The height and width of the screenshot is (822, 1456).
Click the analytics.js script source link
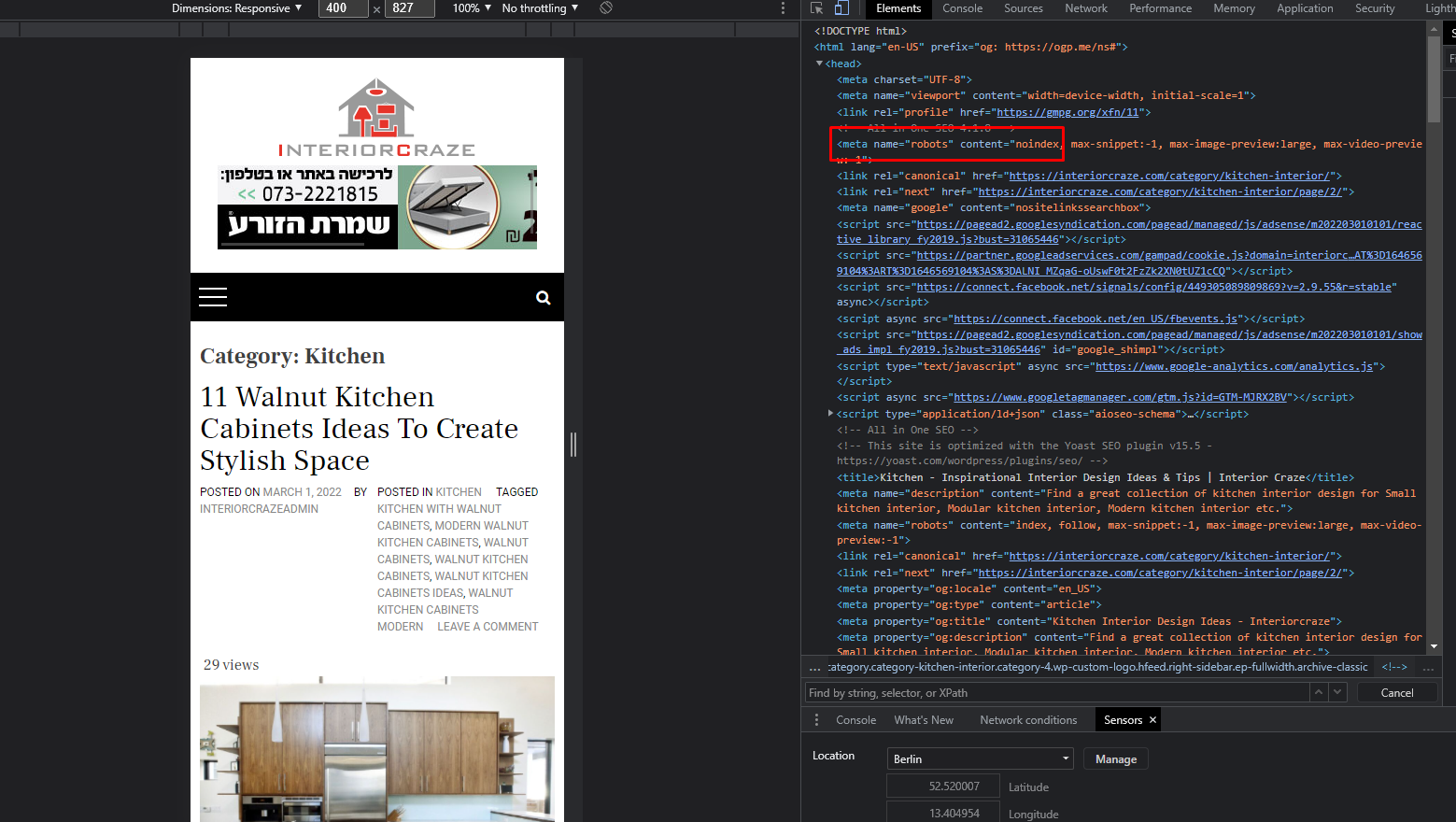[1234, 366]
